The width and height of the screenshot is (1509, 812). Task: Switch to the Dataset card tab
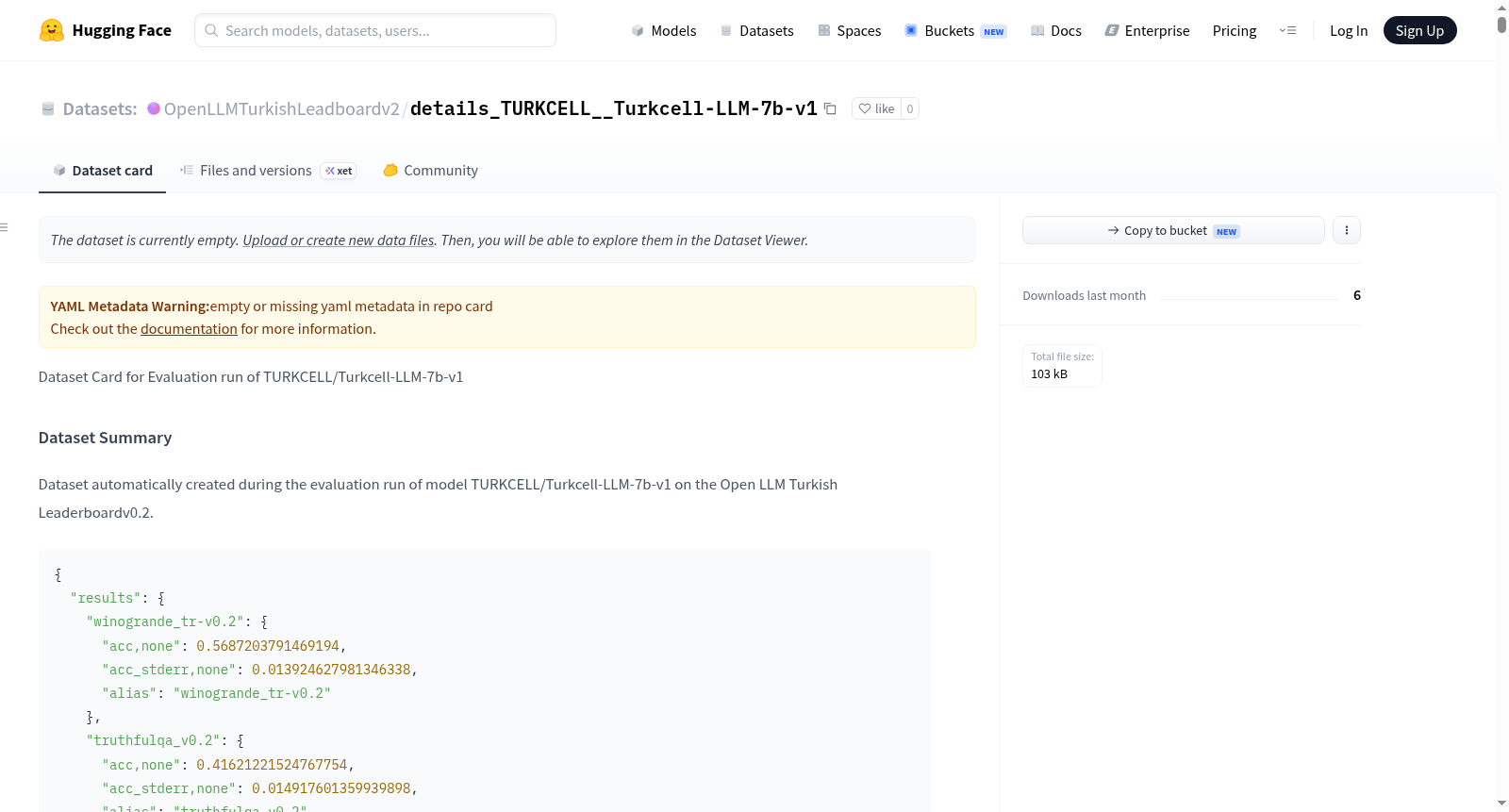pos(102,171)
